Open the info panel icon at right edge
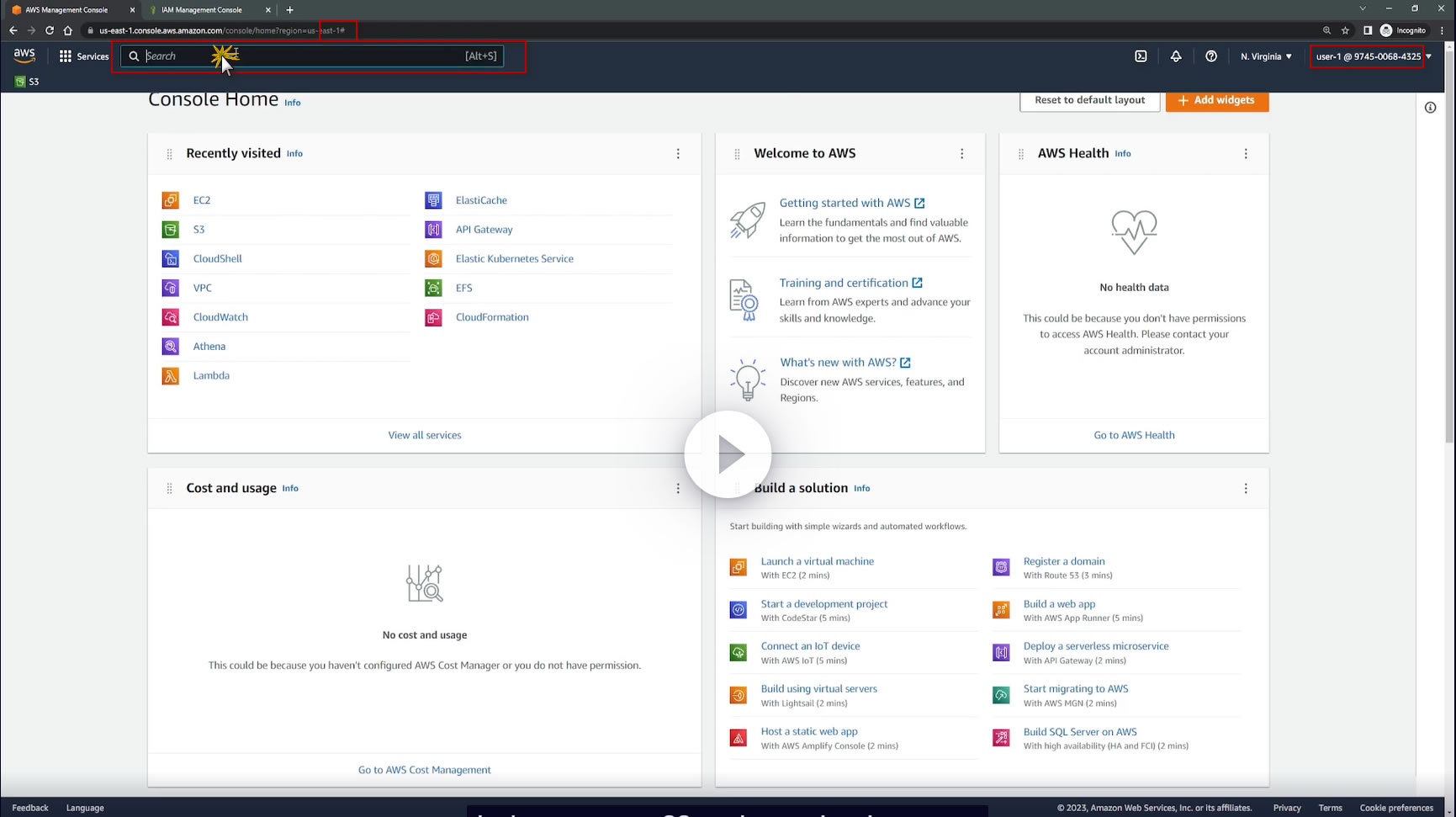This screenshot has width=1456, height=817. tap(1430, 108)
